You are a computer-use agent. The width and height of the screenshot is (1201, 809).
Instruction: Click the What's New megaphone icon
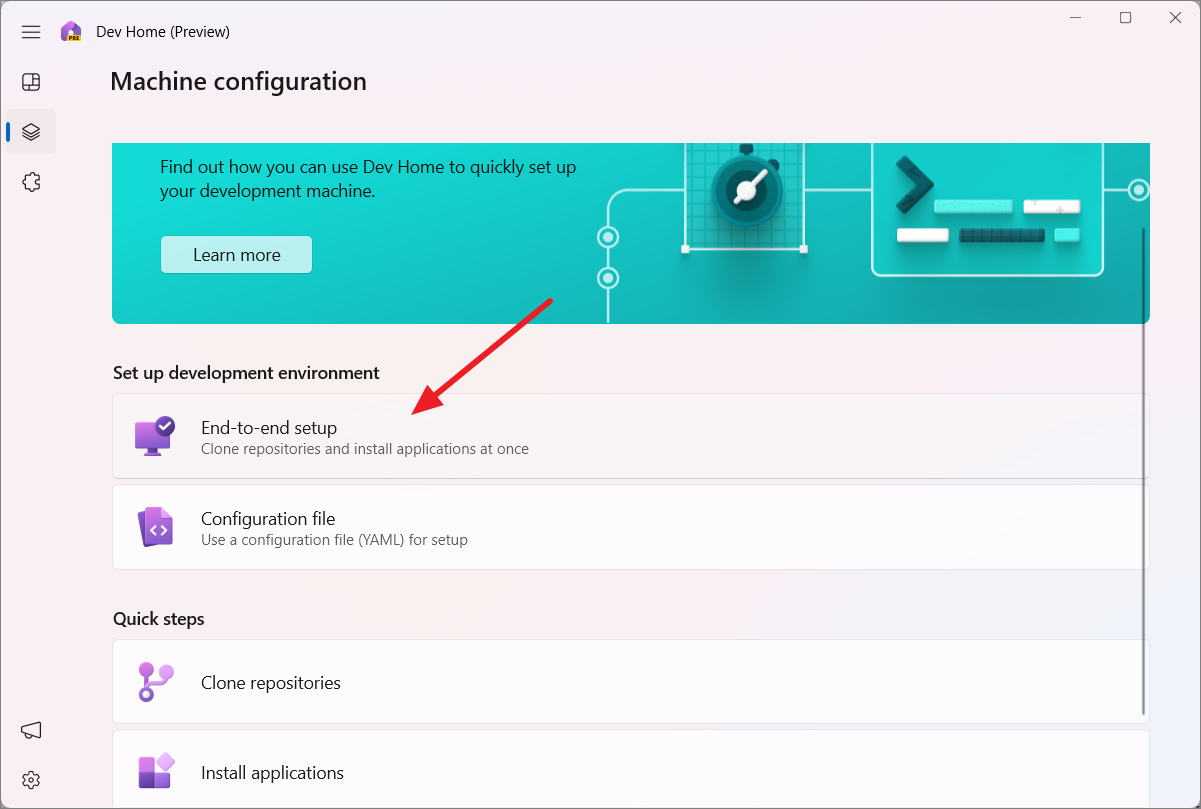pyautogui.click(x=30, y=730)
